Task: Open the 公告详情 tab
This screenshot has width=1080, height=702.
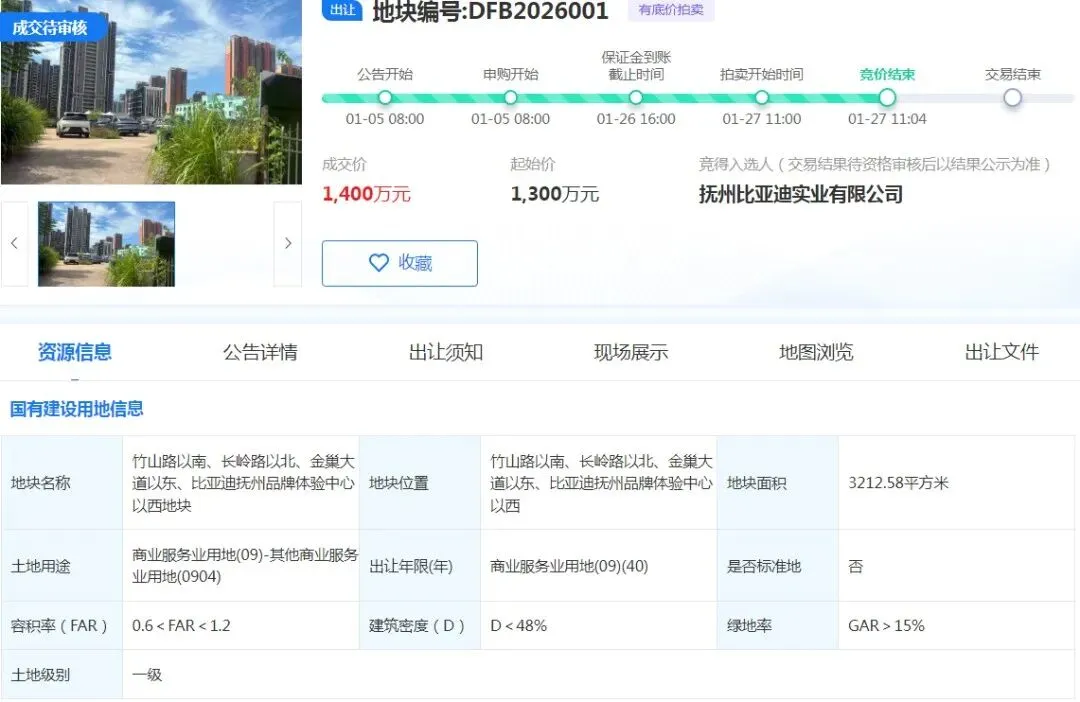Action: [260, 352]
